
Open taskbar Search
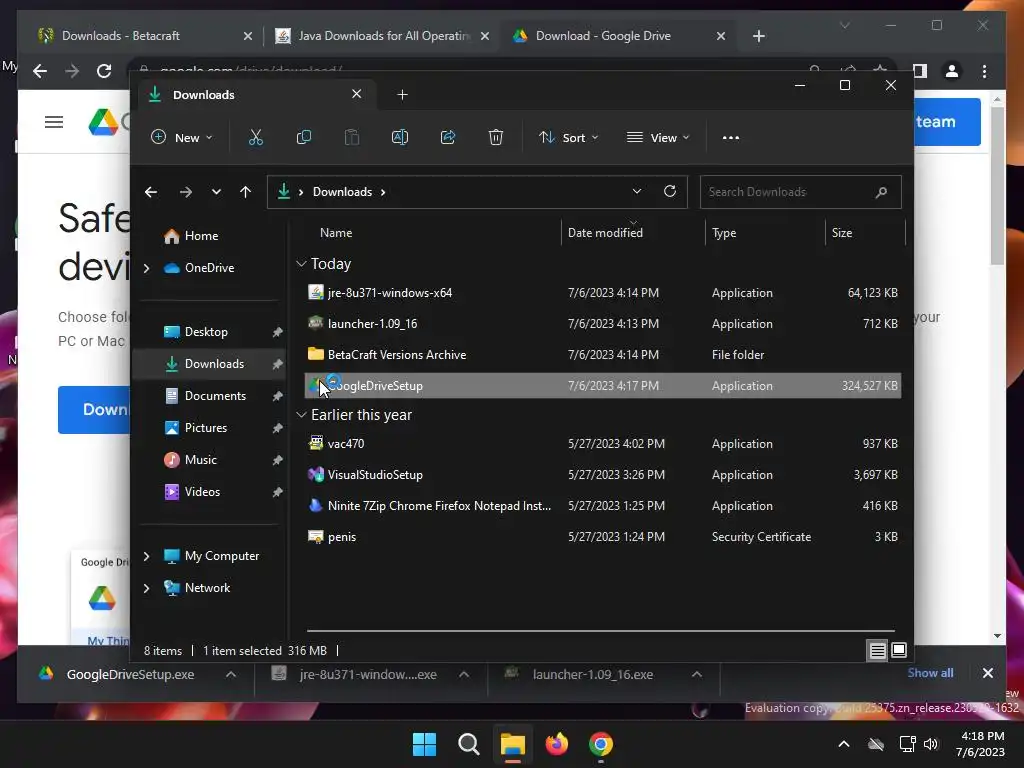469,744
